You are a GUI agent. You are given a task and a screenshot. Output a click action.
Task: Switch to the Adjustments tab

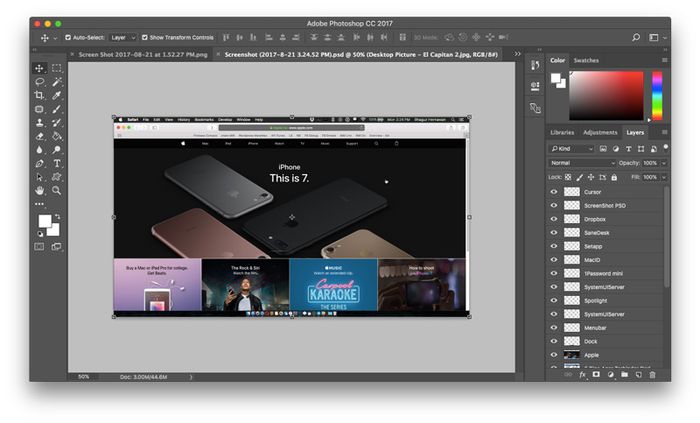click(x=600, y=132)
